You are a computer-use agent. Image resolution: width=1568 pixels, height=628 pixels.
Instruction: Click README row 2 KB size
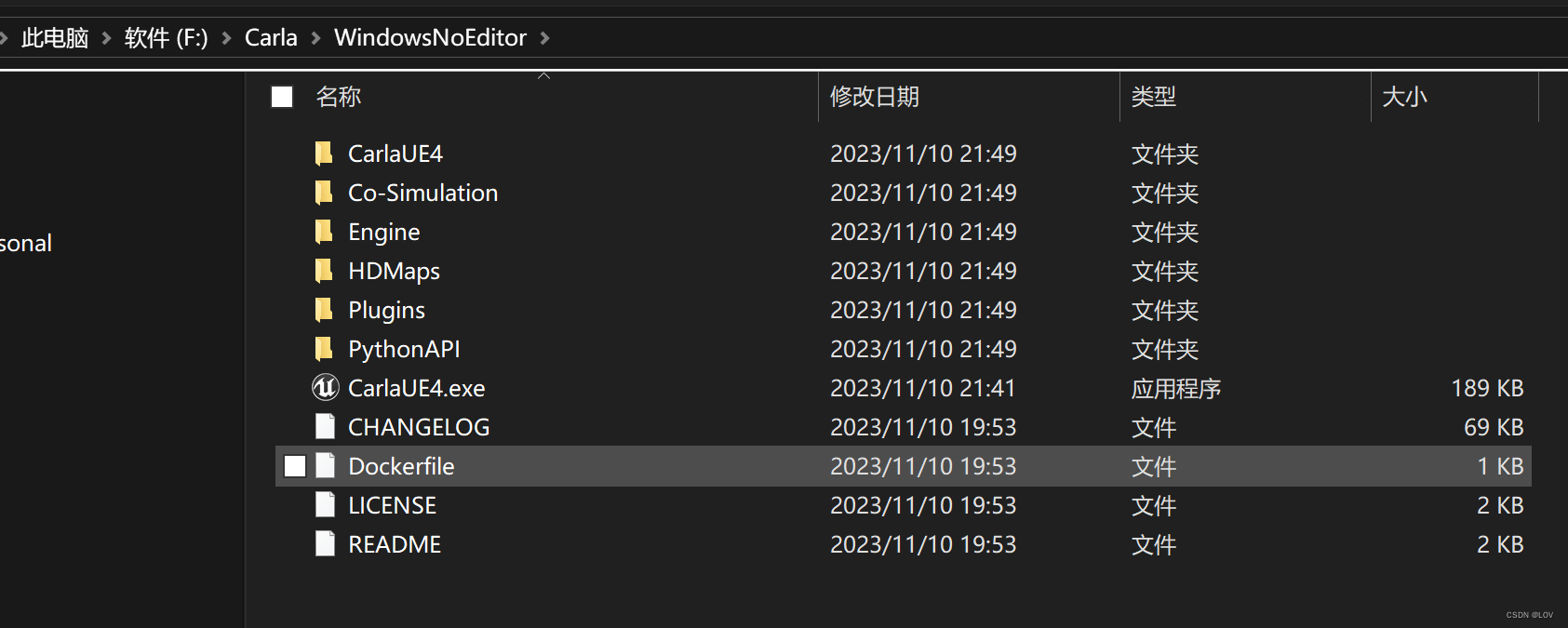click(1500, 544)
